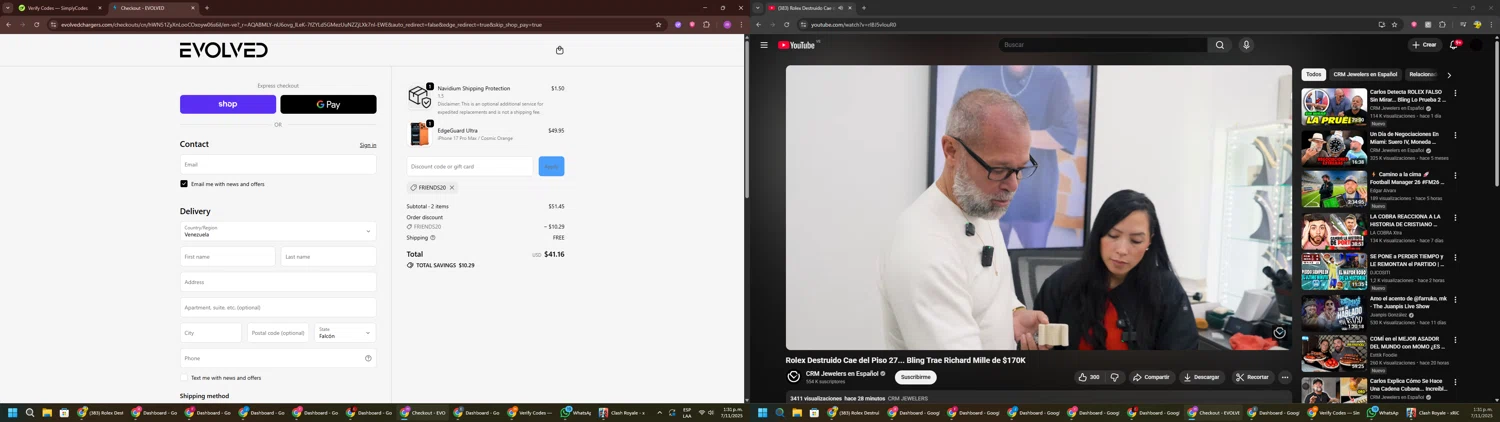
Task: Focus the Last name field
Action: (328, 257)
